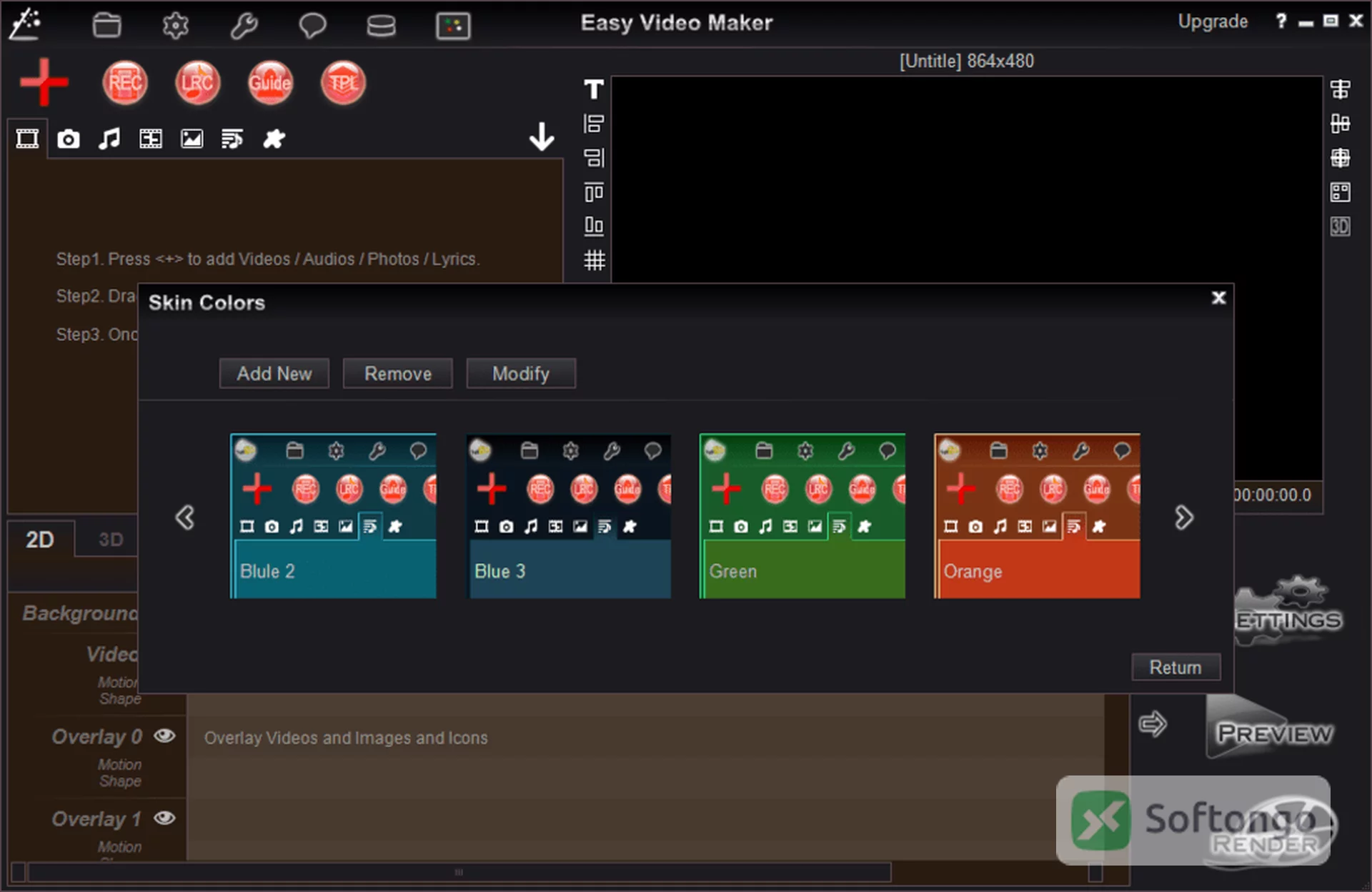Viewport: 1372px width, 892px height.
Task: Toggle visibility of Overlay 1 track
Action: (x=165, y=818)
